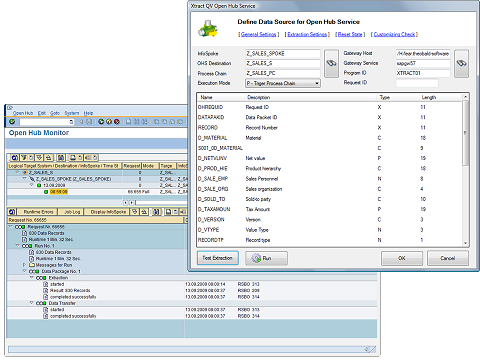Image resolution: width=480 pixels, height=360 pixels.
Task: Open the Goto menu
Action: pos(55,113)
